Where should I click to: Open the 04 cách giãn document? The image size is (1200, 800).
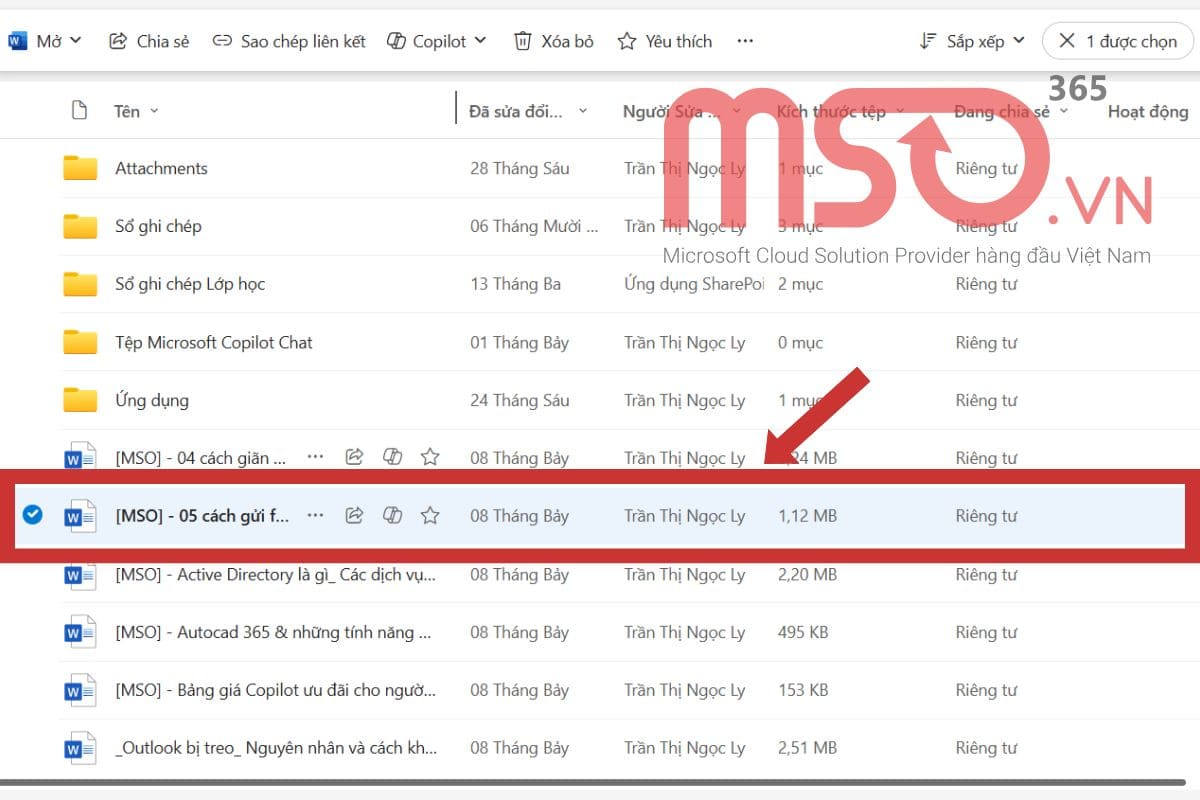[x=201, y=458]
